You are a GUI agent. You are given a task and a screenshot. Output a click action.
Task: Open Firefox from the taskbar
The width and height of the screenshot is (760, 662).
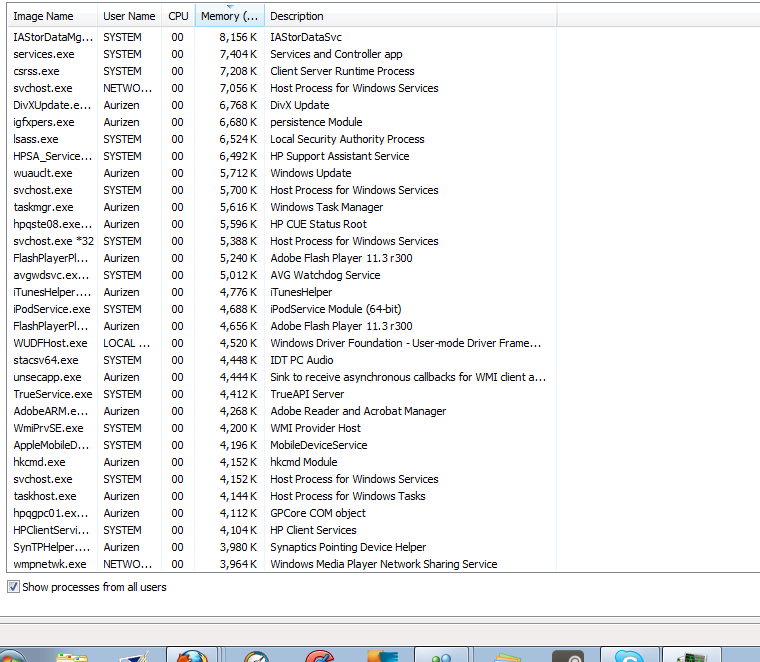click(x=191, y=655)
